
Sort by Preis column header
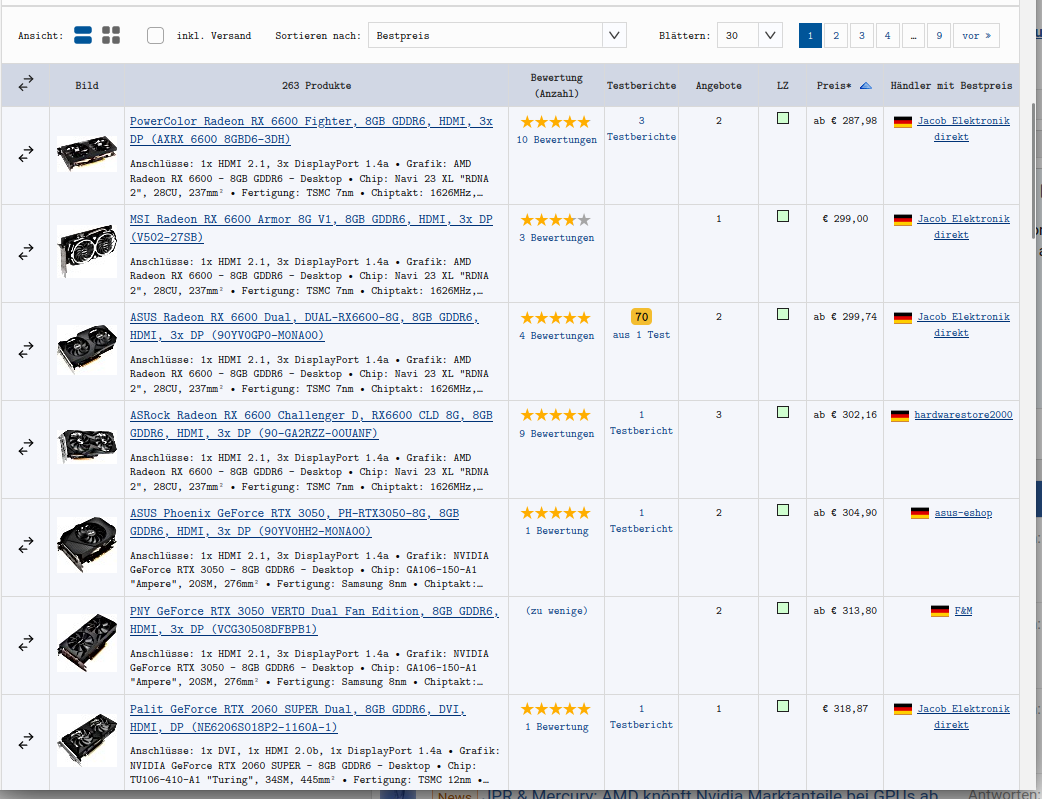(x=833, y=85)
